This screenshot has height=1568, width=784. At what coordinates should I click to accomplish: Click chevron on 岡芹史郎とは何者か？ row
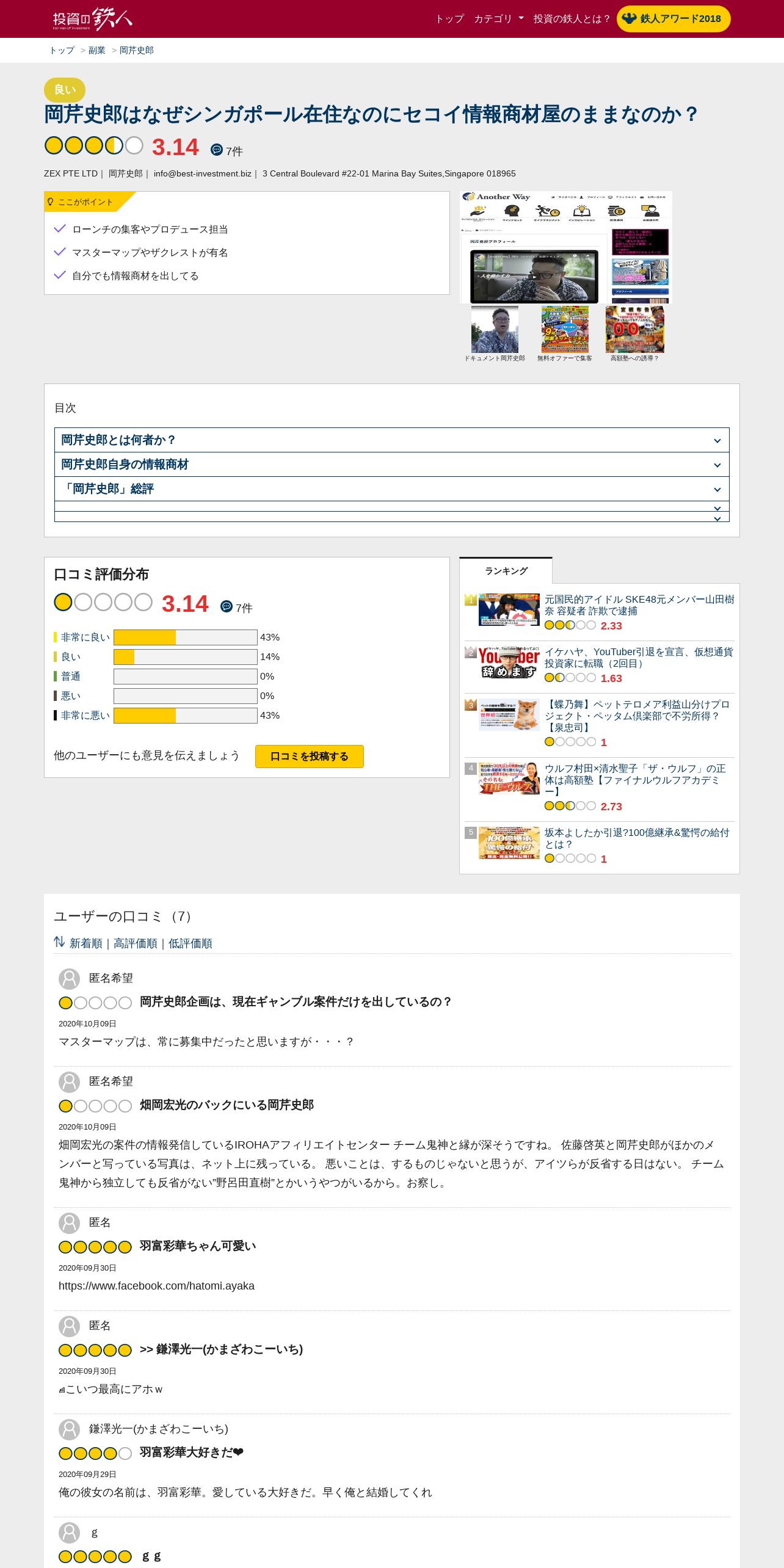717,441
